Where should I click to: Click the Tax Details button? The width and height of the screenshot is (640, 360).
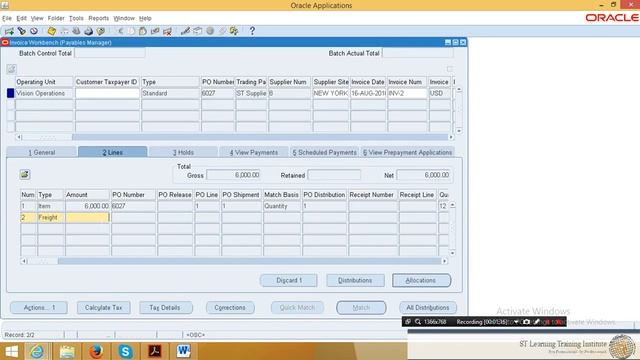pos(165,307)
